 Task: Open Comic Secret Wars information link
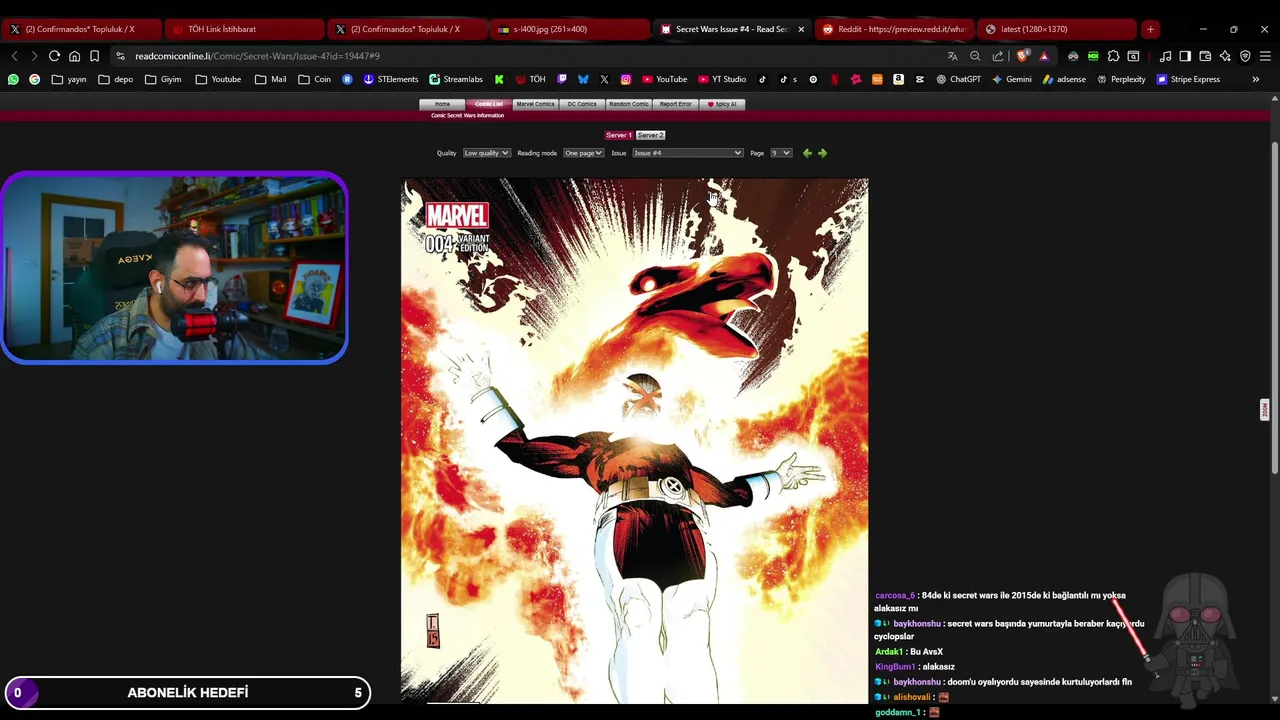(467, 115)
